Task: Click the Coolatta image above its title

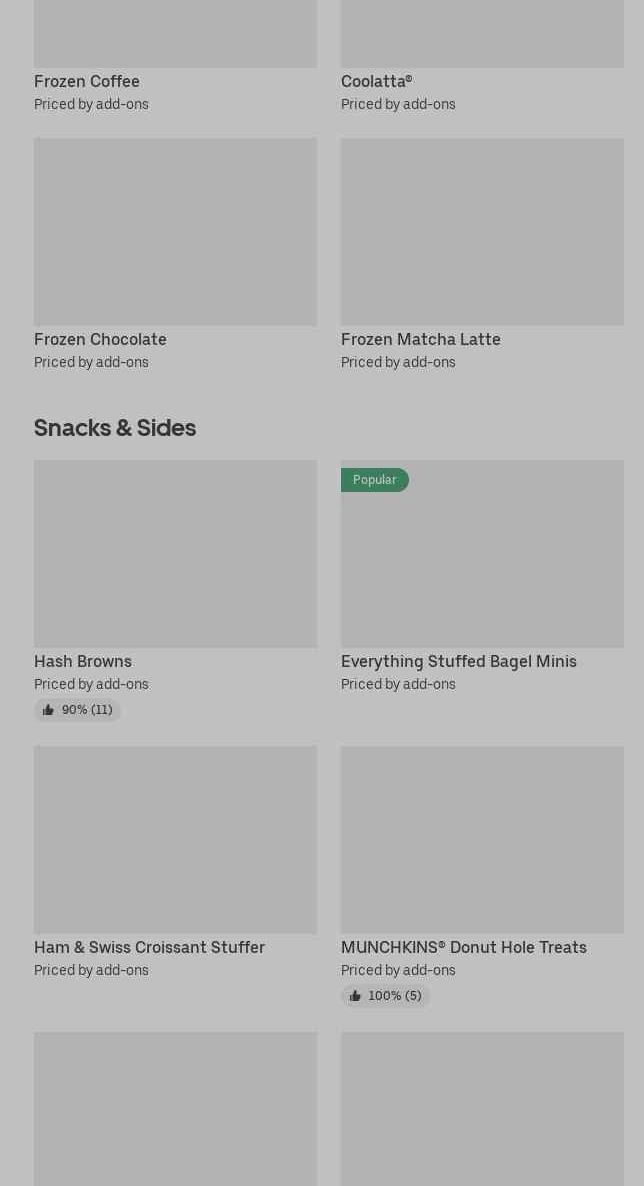Action: 482,33
